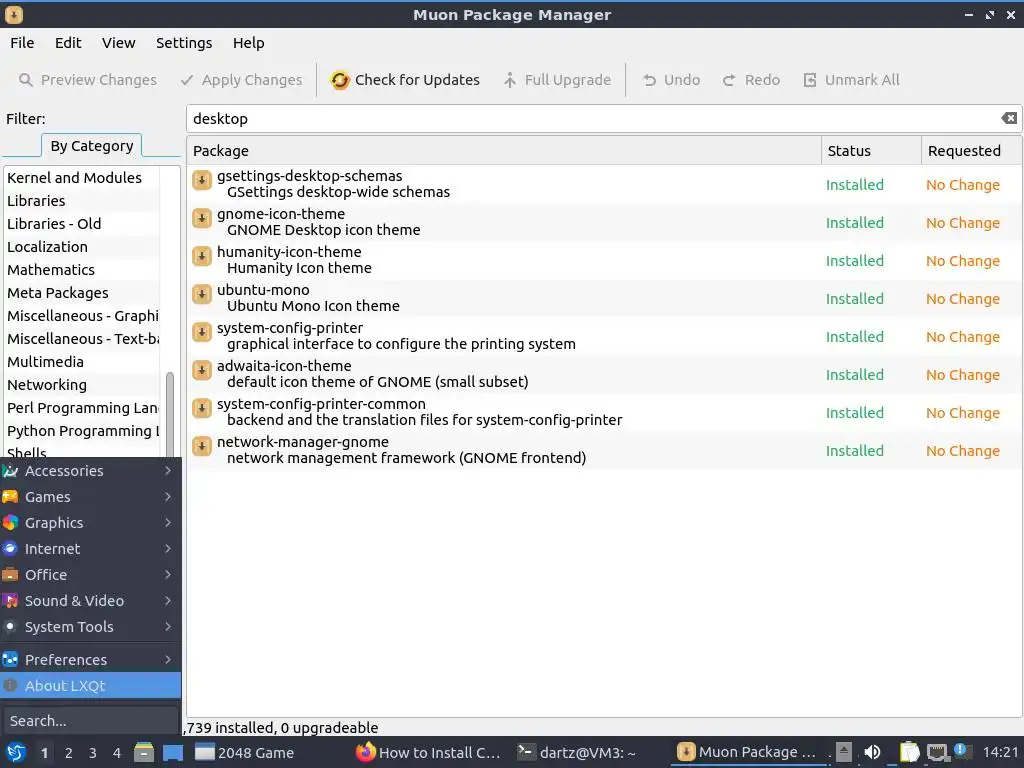The width and height of the screenshot is (1024, 768).
Task: Click the system-config-printer package icon
Action: click(x=202, y=332)
